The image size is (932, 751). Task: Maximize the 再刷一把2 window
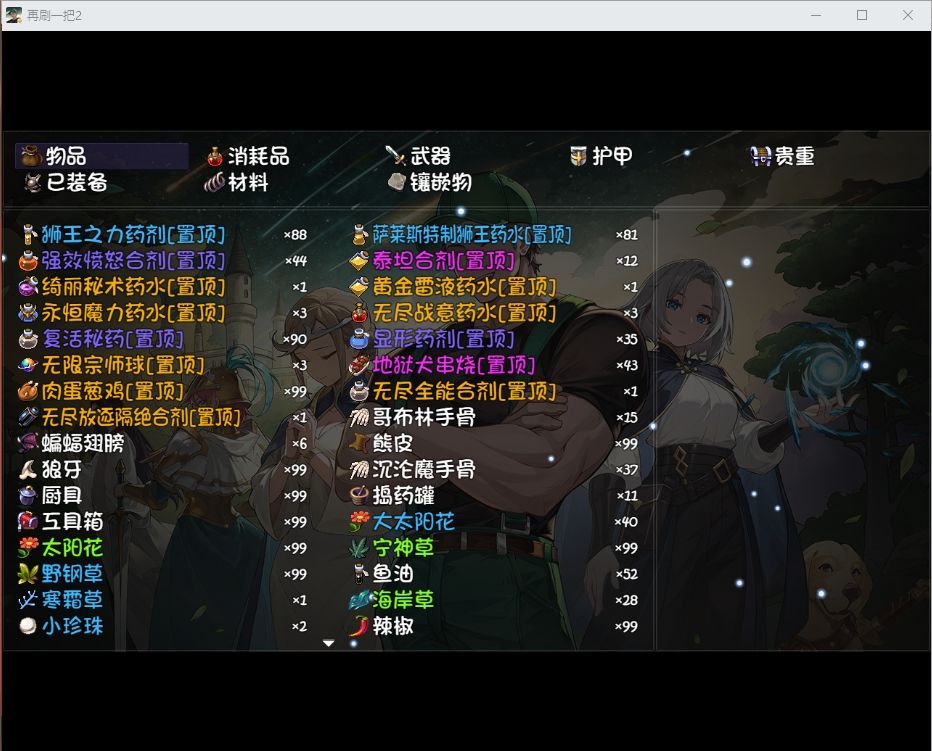coord(862,15)
